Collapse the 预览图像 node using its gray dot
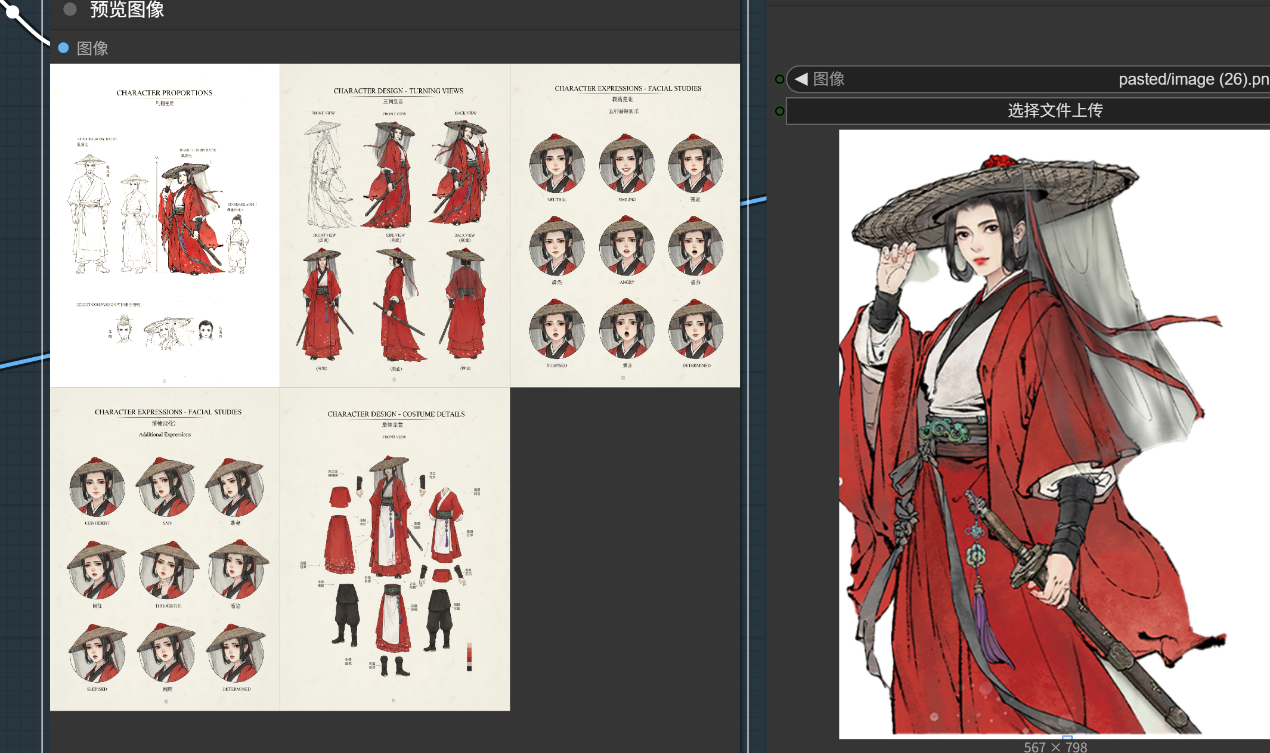The height and width of the screenshot is (753, 1270). [x=69, y=10]
